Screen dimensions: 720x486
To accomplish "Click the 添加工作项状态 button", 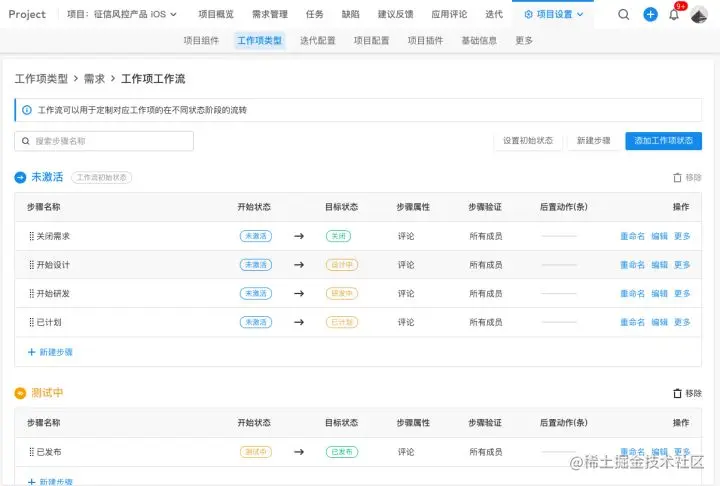I will (663, 141).
